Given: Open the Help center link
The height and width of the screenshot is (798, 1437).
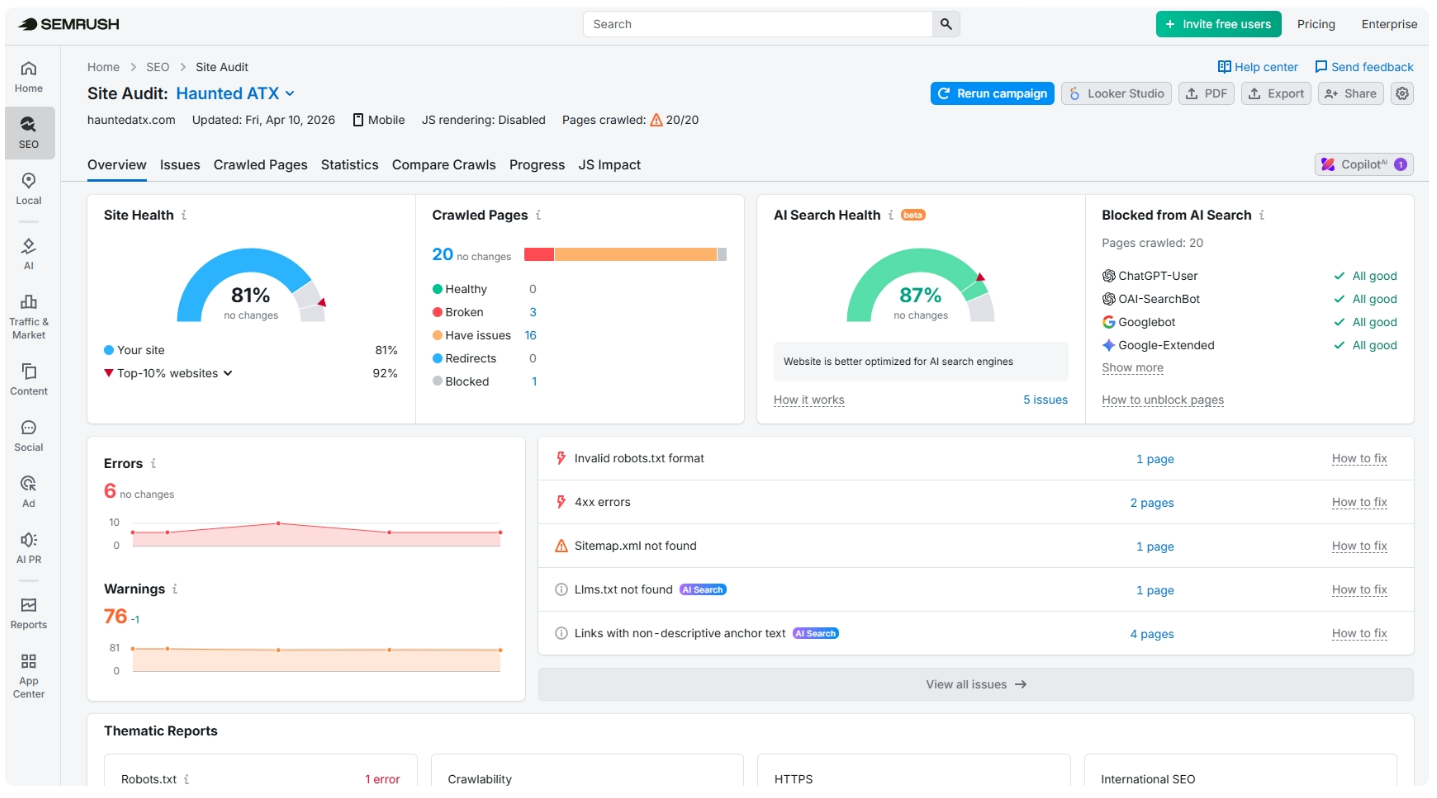Looking at the screenshot, I should click(x=1258, y=67).
